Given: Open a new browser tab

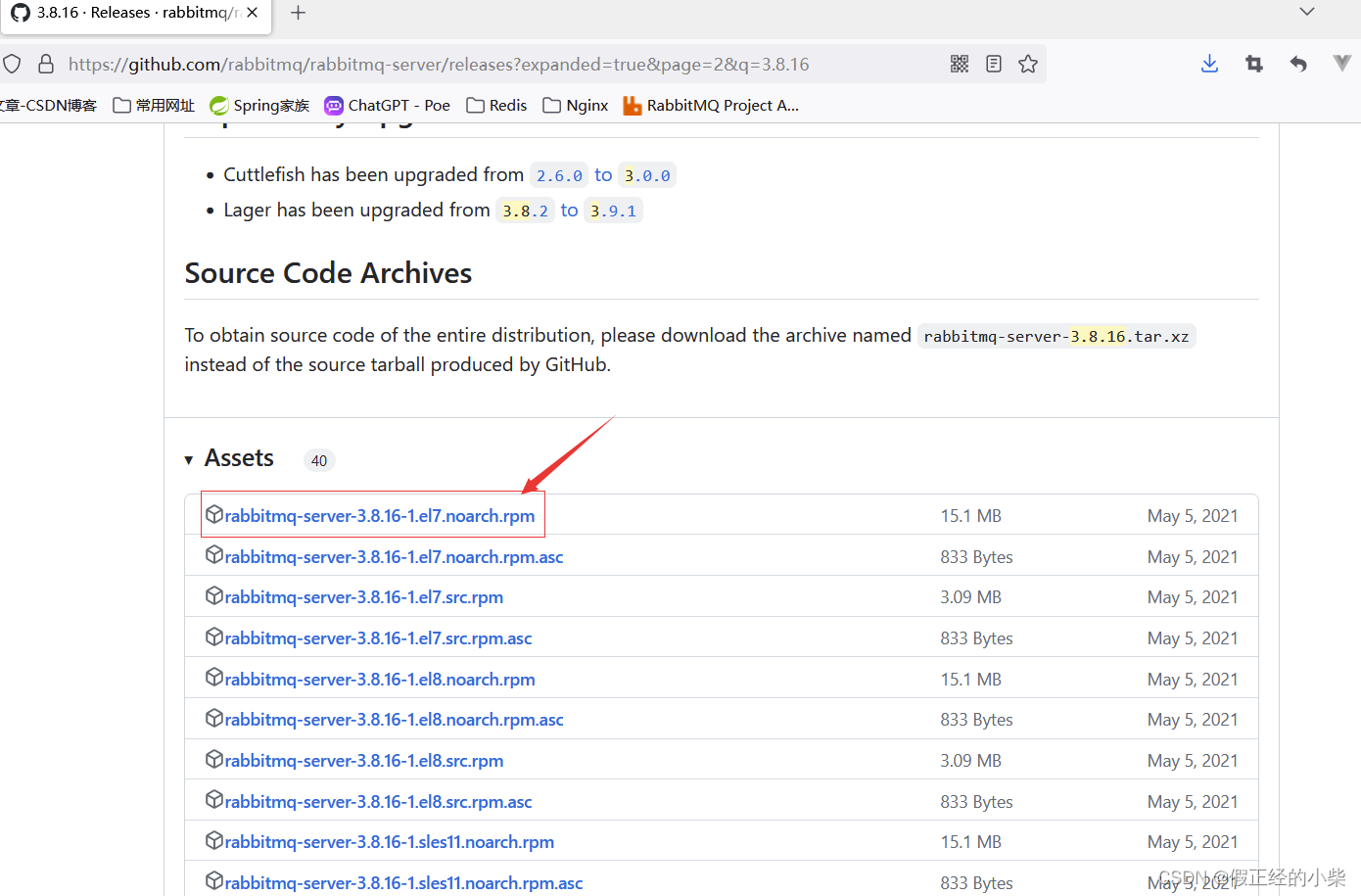Looking at the screenshot, I should [x=299, y=13].
